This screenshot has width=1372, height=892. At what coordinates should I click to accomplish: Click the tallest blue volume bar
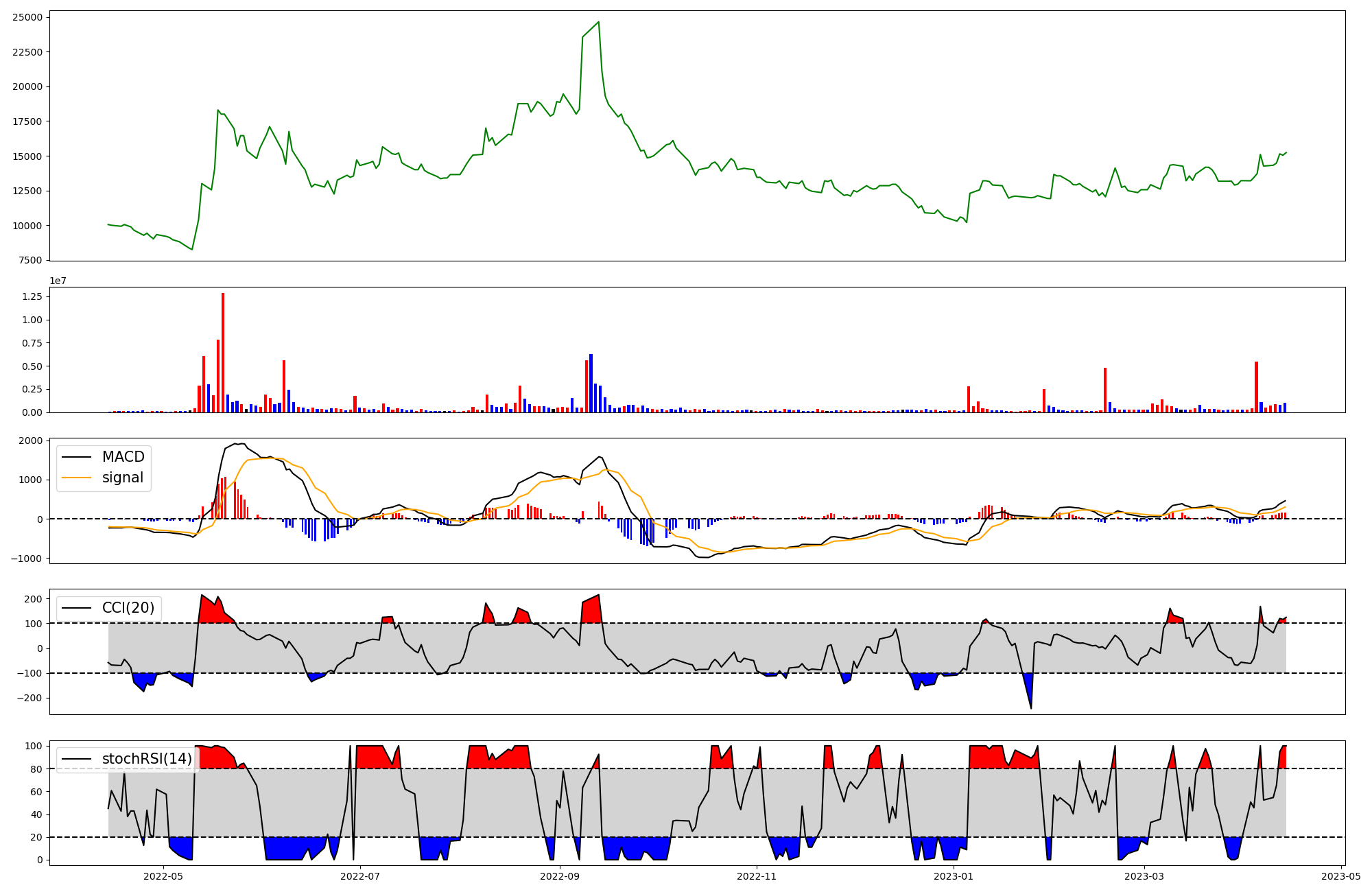coord(591,383)
